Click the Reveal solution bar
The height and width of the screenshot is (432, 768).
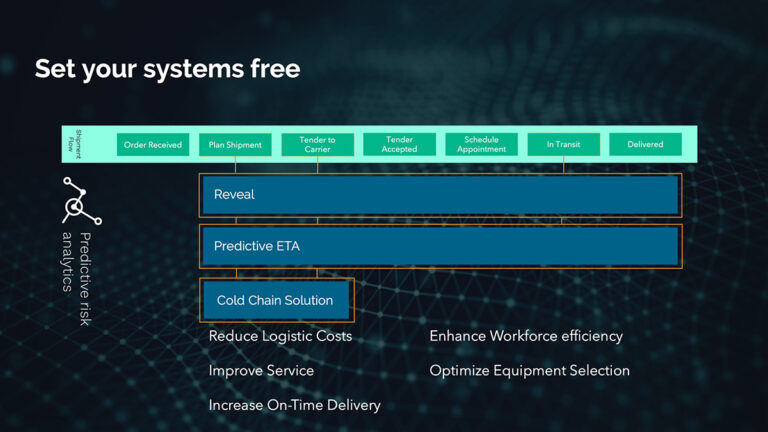pyautogui.click(x=440, y=195)
